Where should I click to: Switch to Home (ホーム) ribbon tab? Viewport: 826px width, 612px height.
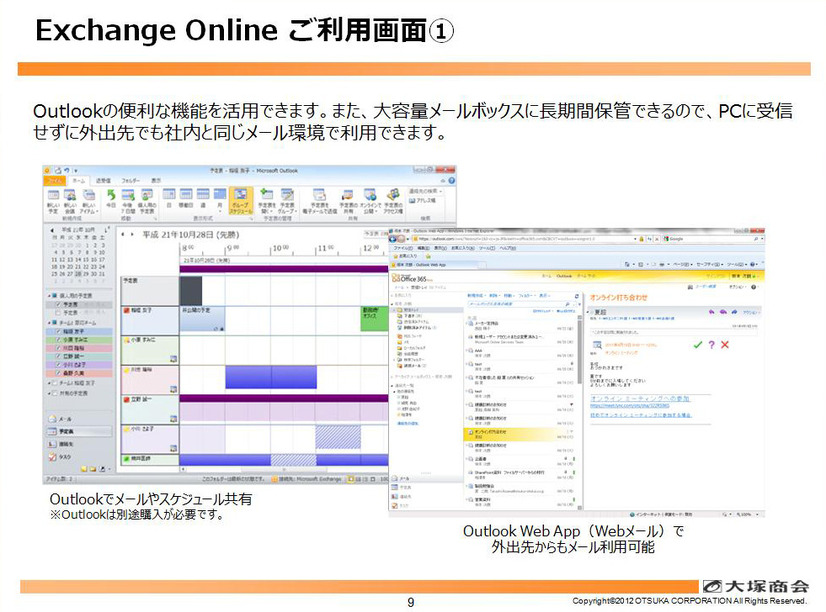pos(78,181)
